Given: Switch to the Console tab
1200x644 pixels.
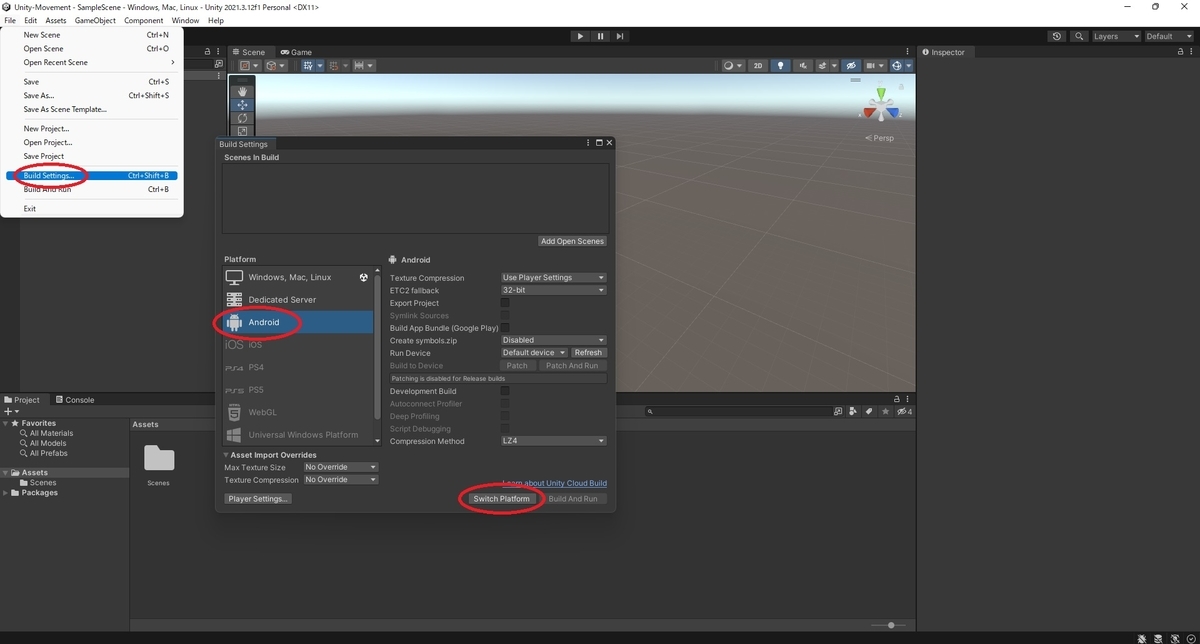Looking at the screenshot, I should [x=75, y=400].
